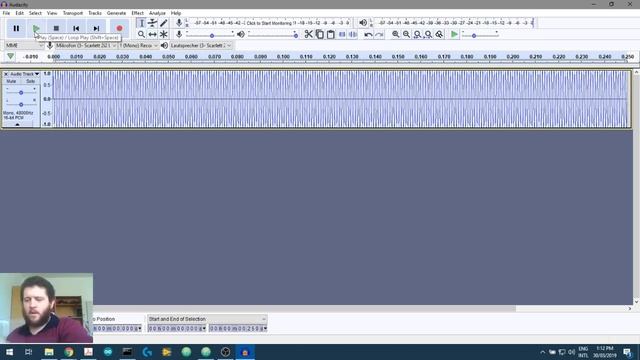Viewport: 640px width, 360px height.
Task: Open Chrome from the taskbar
Action: click(69, 352)
